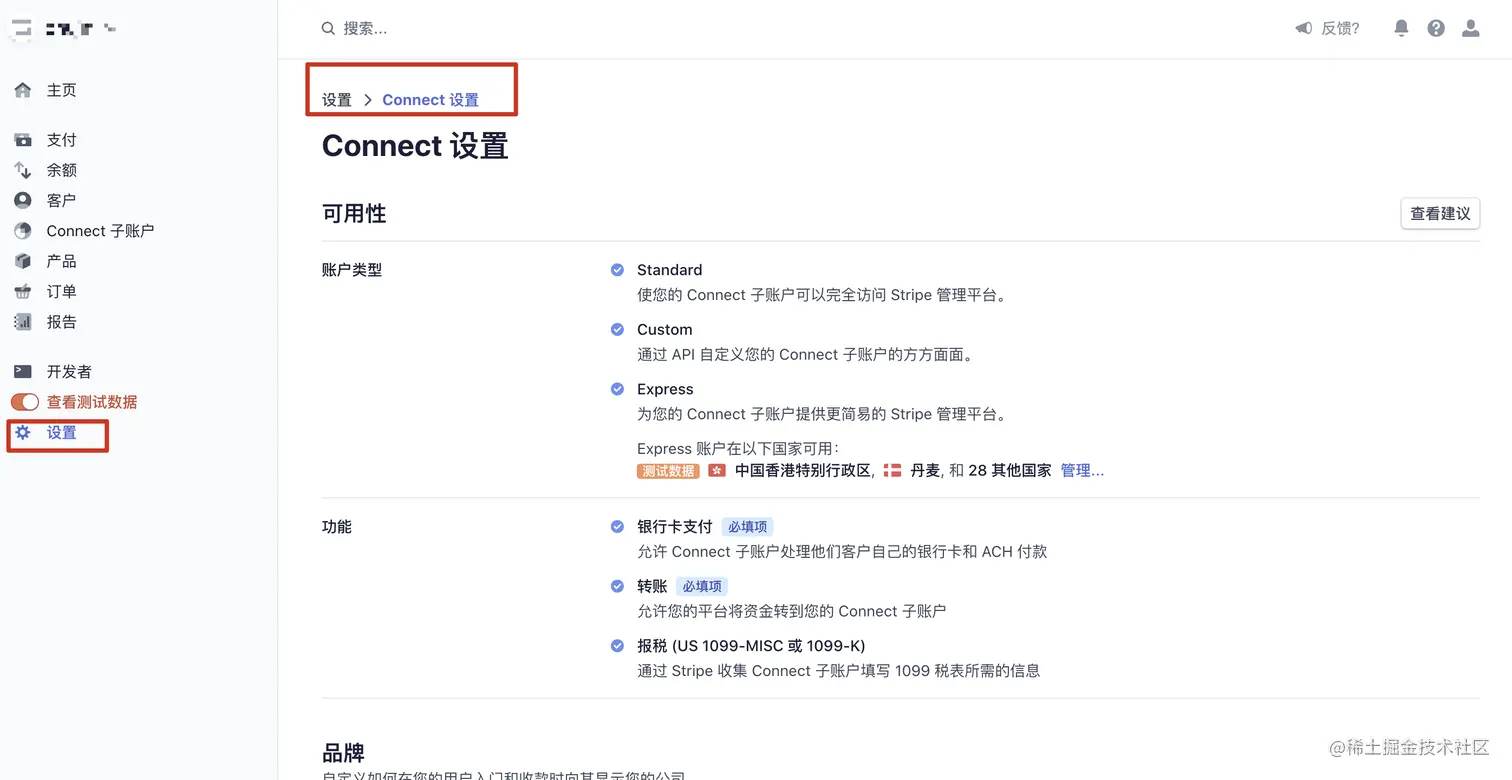The height and width of the screenshot is (780, 1512).
Task: Click the Denmark flag icon
Action: pyautogui.click(x=892, y=470)
